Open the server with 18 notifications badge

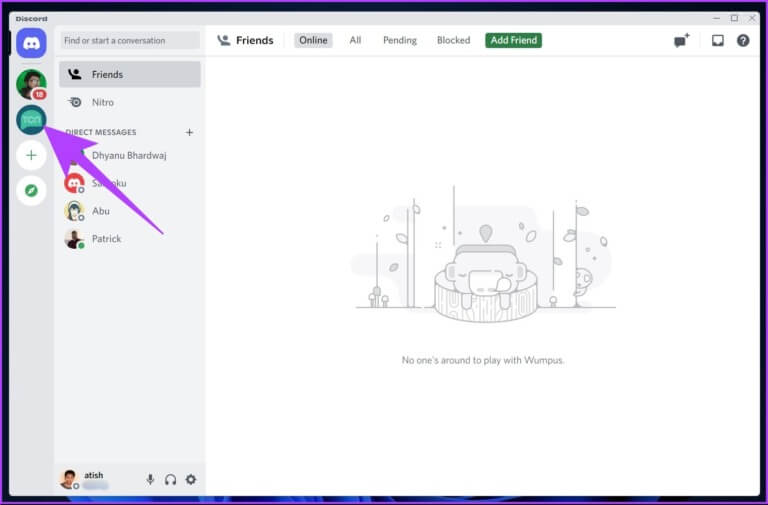[x=31, y=84]
